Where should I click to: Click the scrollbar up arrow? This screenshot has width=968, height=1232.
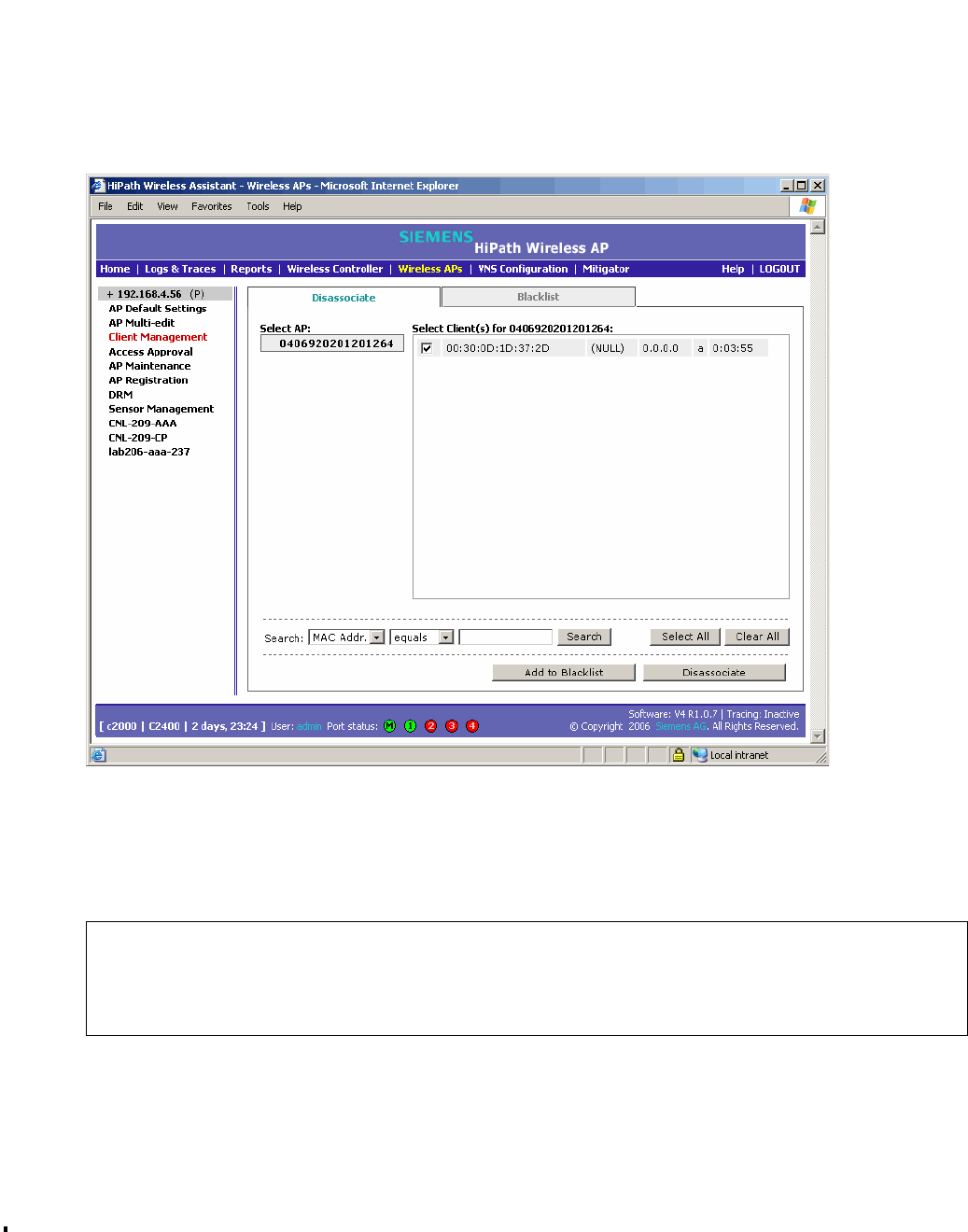click(x=818, y=227)
